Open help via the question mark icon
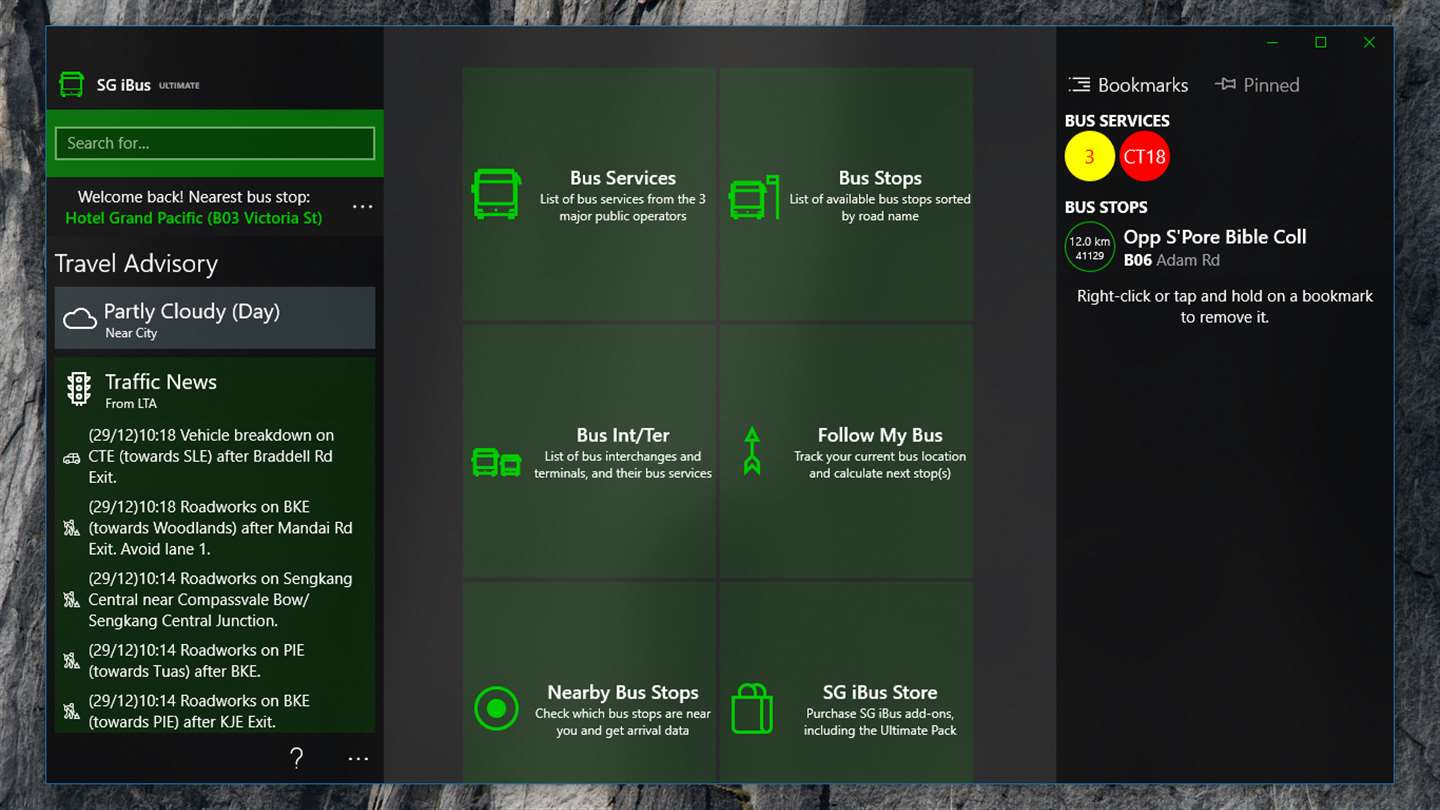The width and height of the screenshot is (1440, 810). coord(296,758)
